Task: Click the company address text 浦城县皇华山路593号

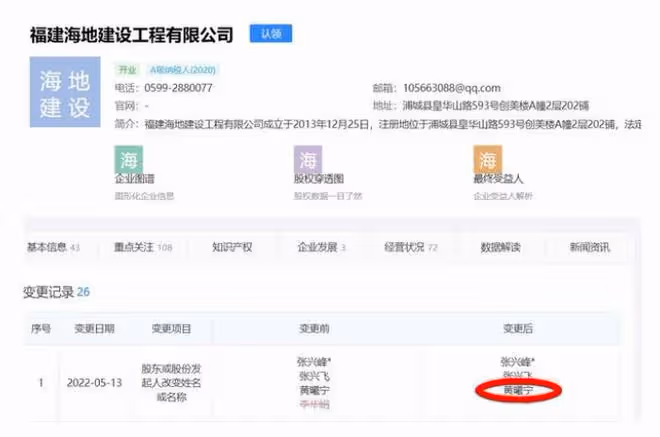Action: point(495,105)
